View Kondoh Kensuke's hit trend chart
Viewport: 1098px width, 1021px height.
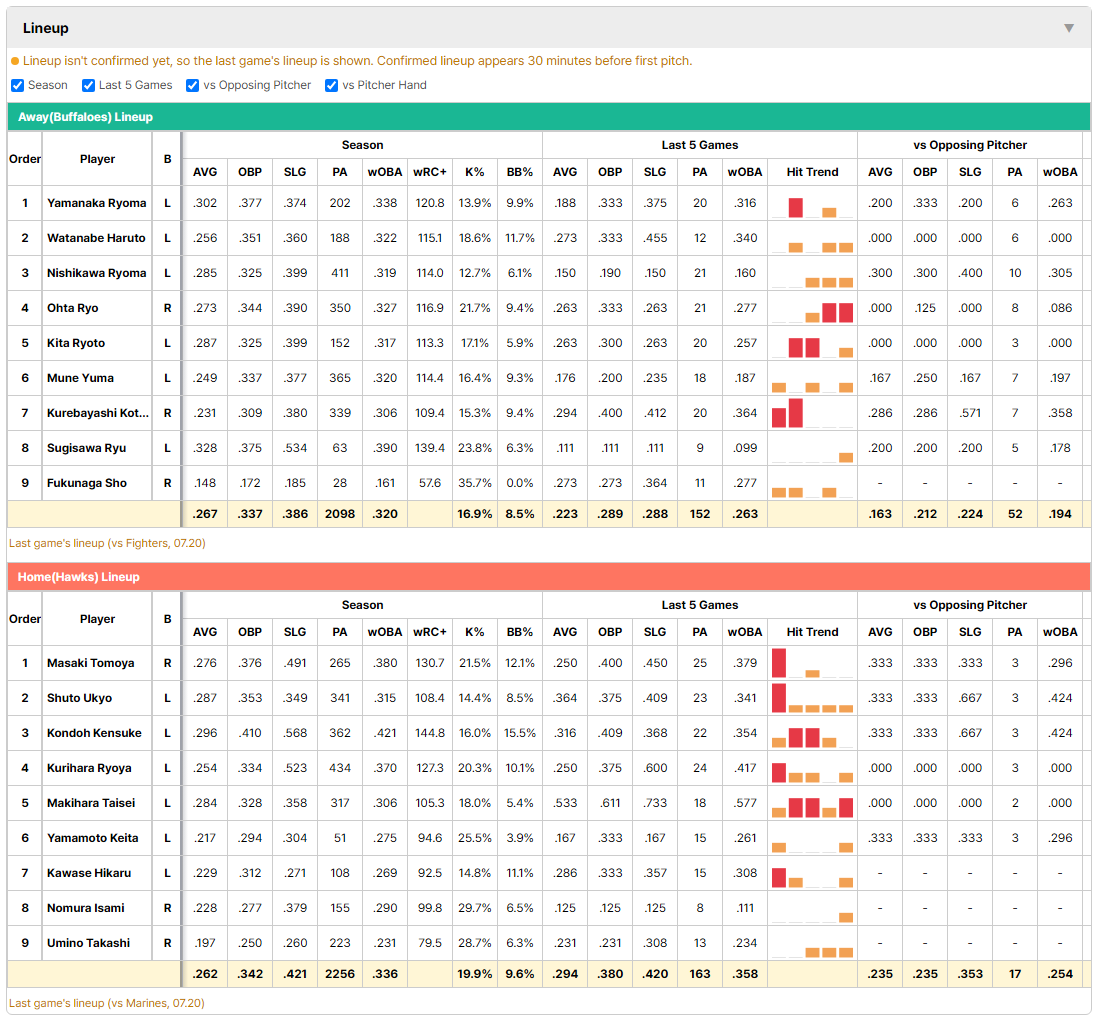coord(812,734)
